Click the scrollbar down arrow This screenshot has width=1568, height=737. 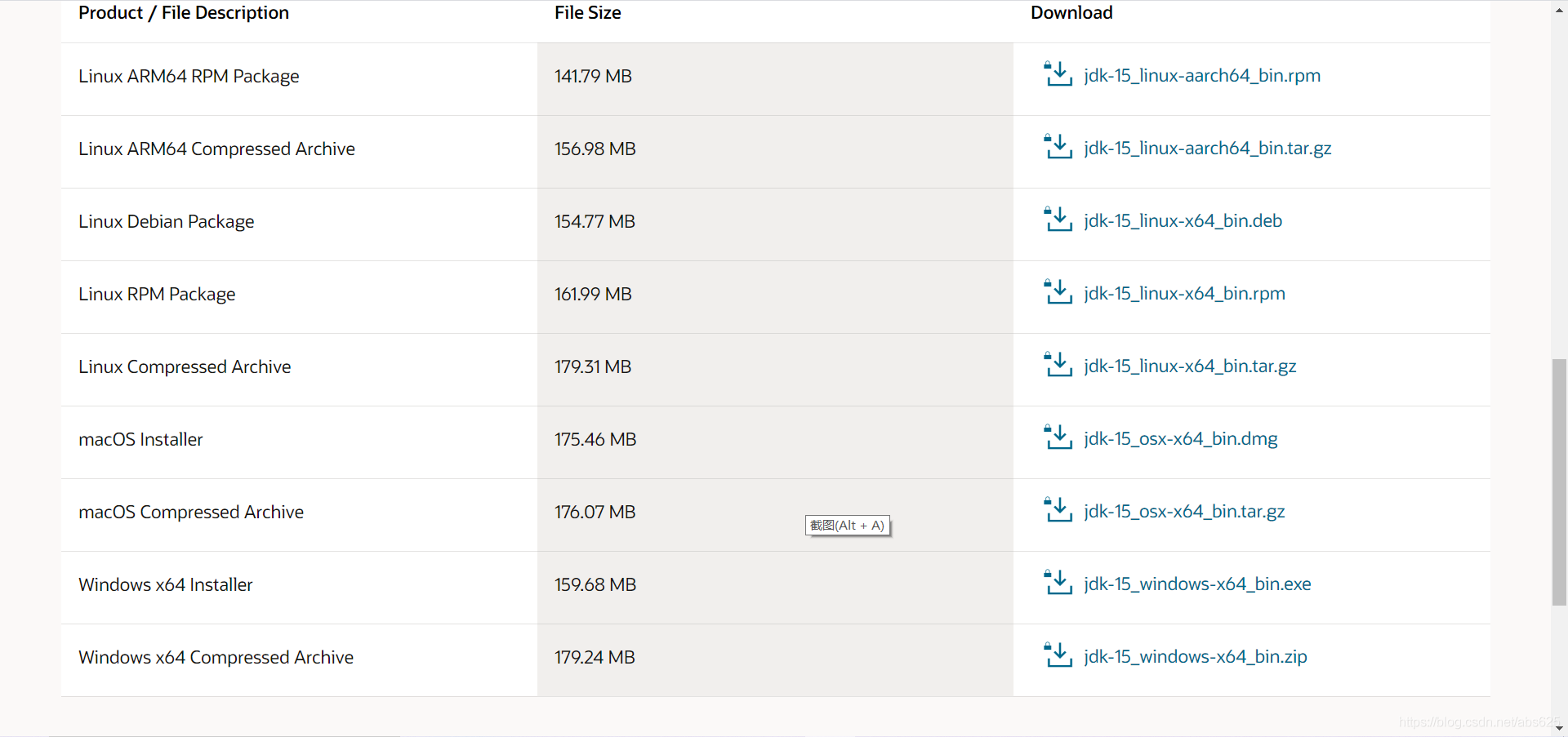click(1559, 728)
